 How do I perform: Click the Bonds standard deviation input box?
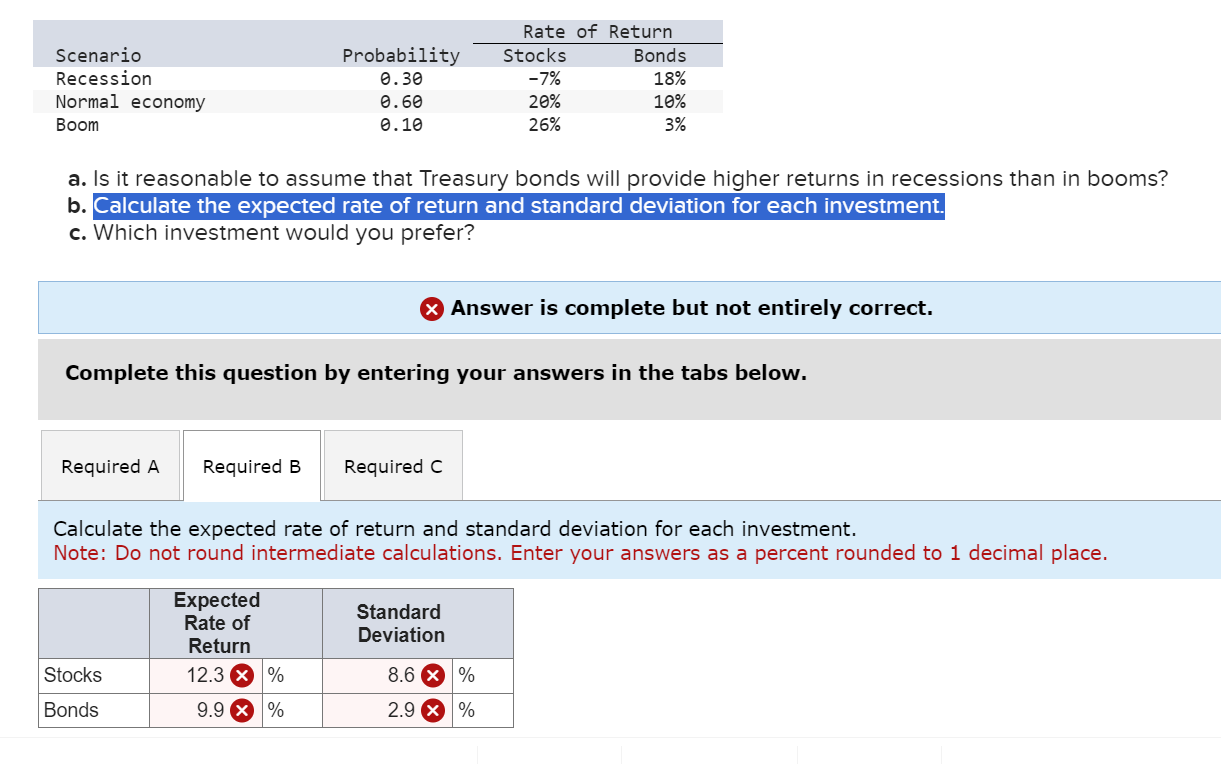390,710
